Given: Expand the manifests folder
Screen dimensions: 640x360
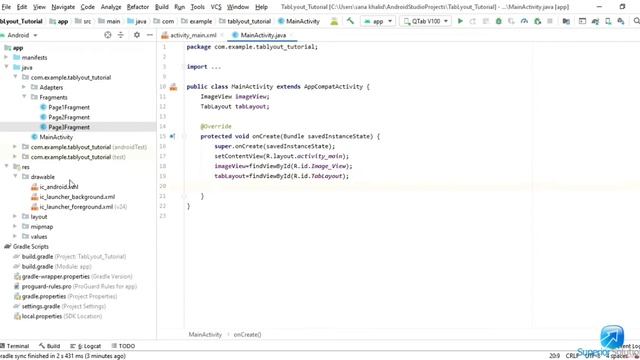Looking at the screenshot, I should point(6,57).
